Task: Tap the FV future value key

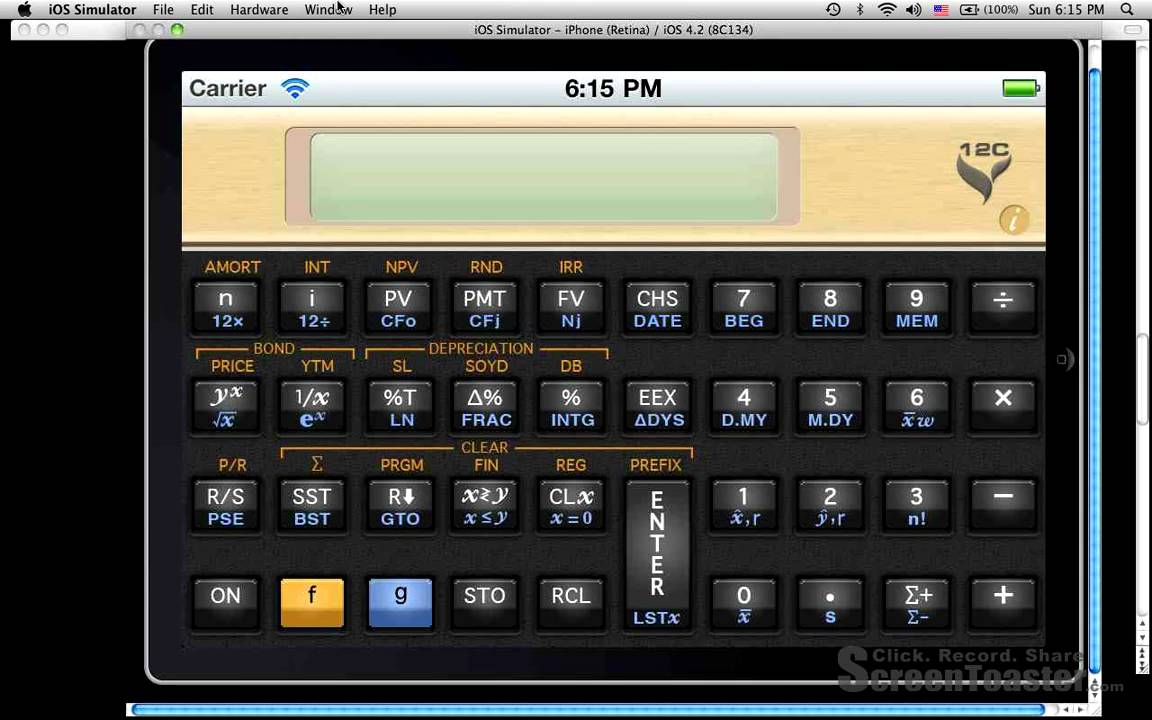Action: point(571,309)
